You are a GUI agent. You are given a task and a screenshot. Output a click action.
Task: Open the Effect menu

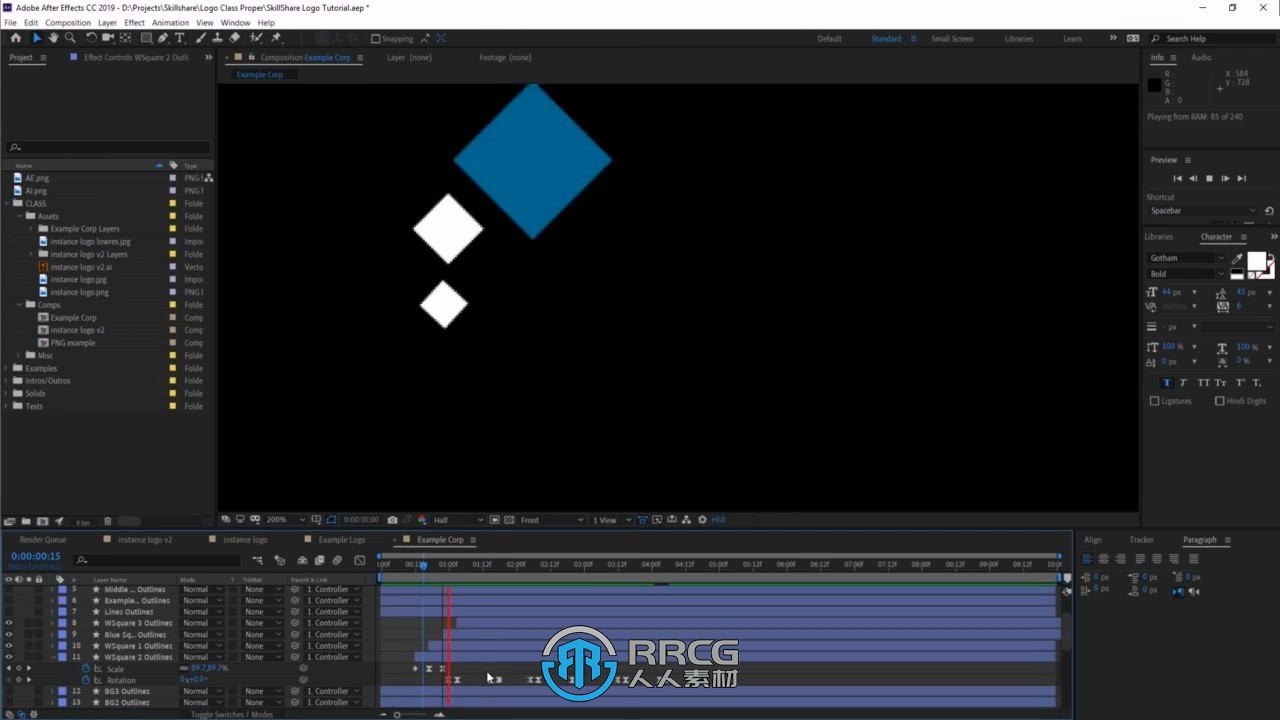click(x=134, y=22)
